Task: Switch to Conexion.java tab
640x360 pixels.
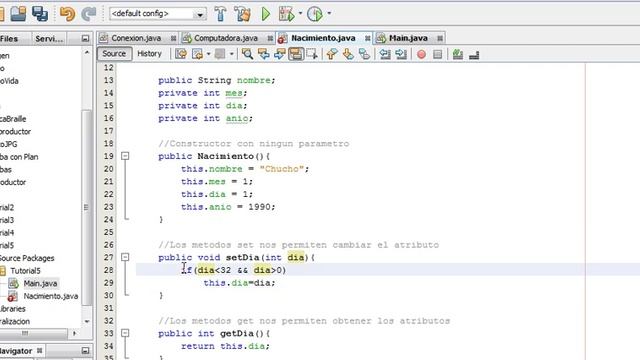Action: pos(136,38)
